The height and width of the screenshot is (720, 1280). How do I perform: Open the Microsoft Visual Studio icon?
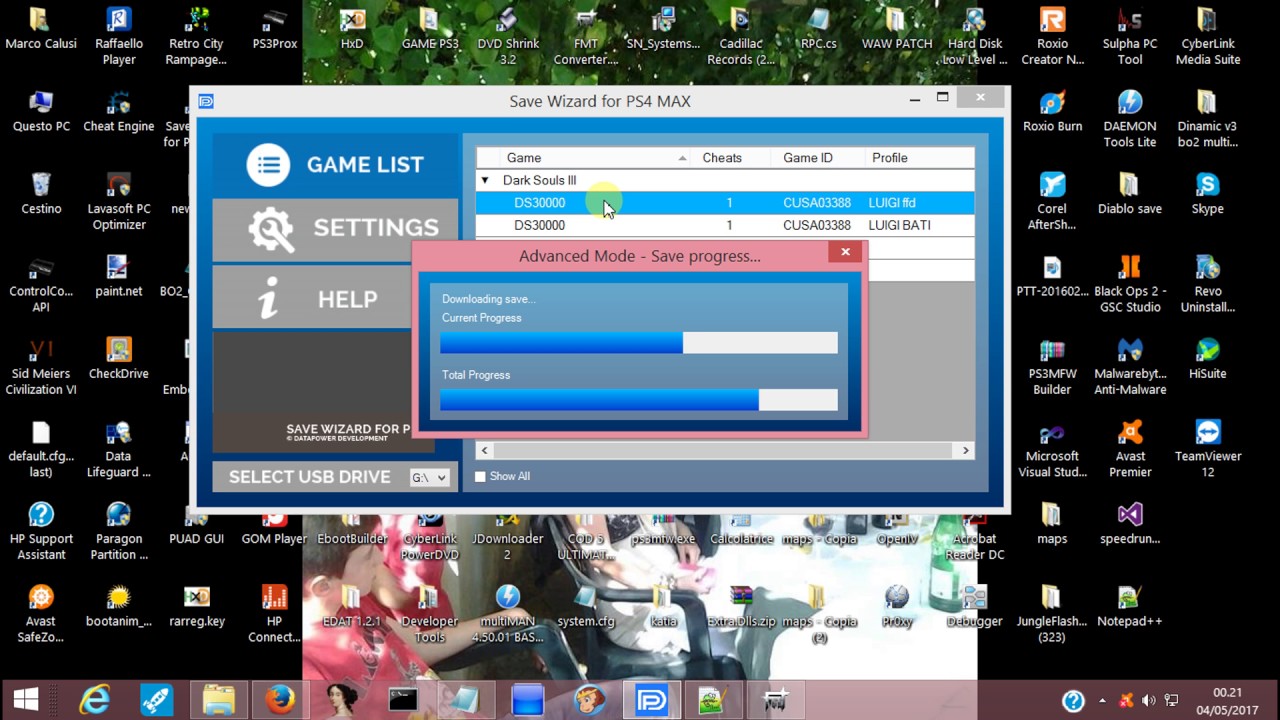(x=1052, y=448)
